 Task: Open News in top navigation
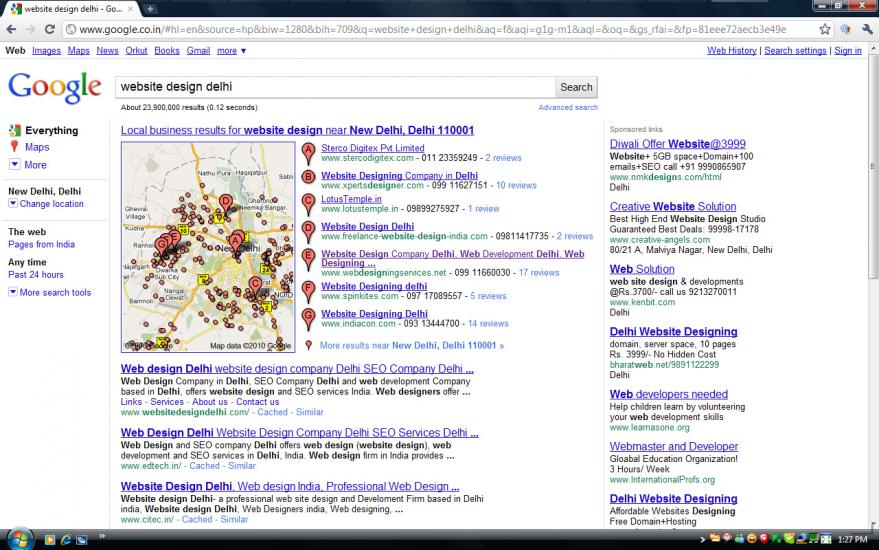(x=107, y=50)
